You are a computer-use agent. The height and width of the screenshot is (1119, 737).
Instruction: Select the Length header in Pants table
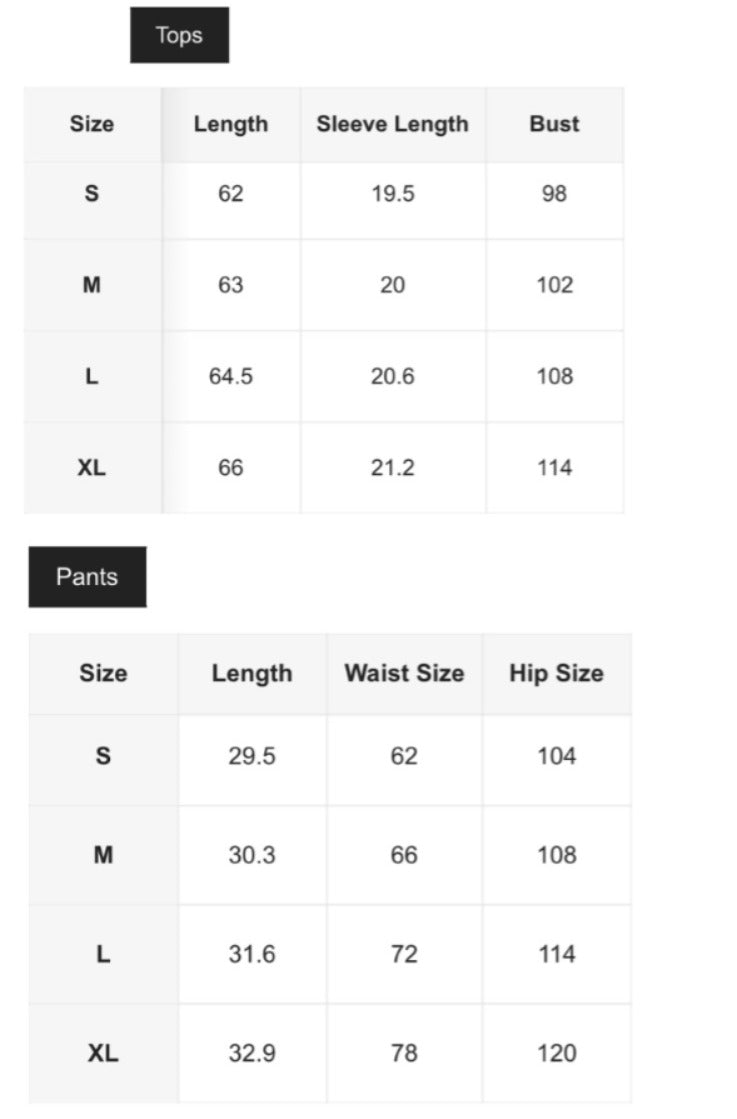(x=252, y=673)
